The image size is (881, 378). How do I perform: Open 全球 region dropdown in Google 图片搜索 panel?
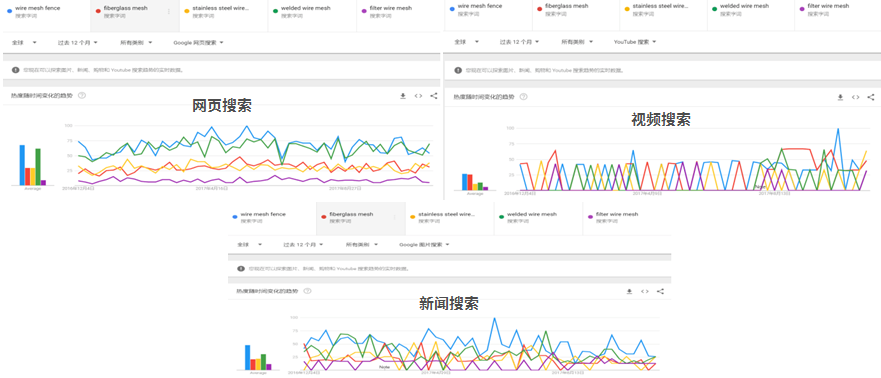pos(249,244)
